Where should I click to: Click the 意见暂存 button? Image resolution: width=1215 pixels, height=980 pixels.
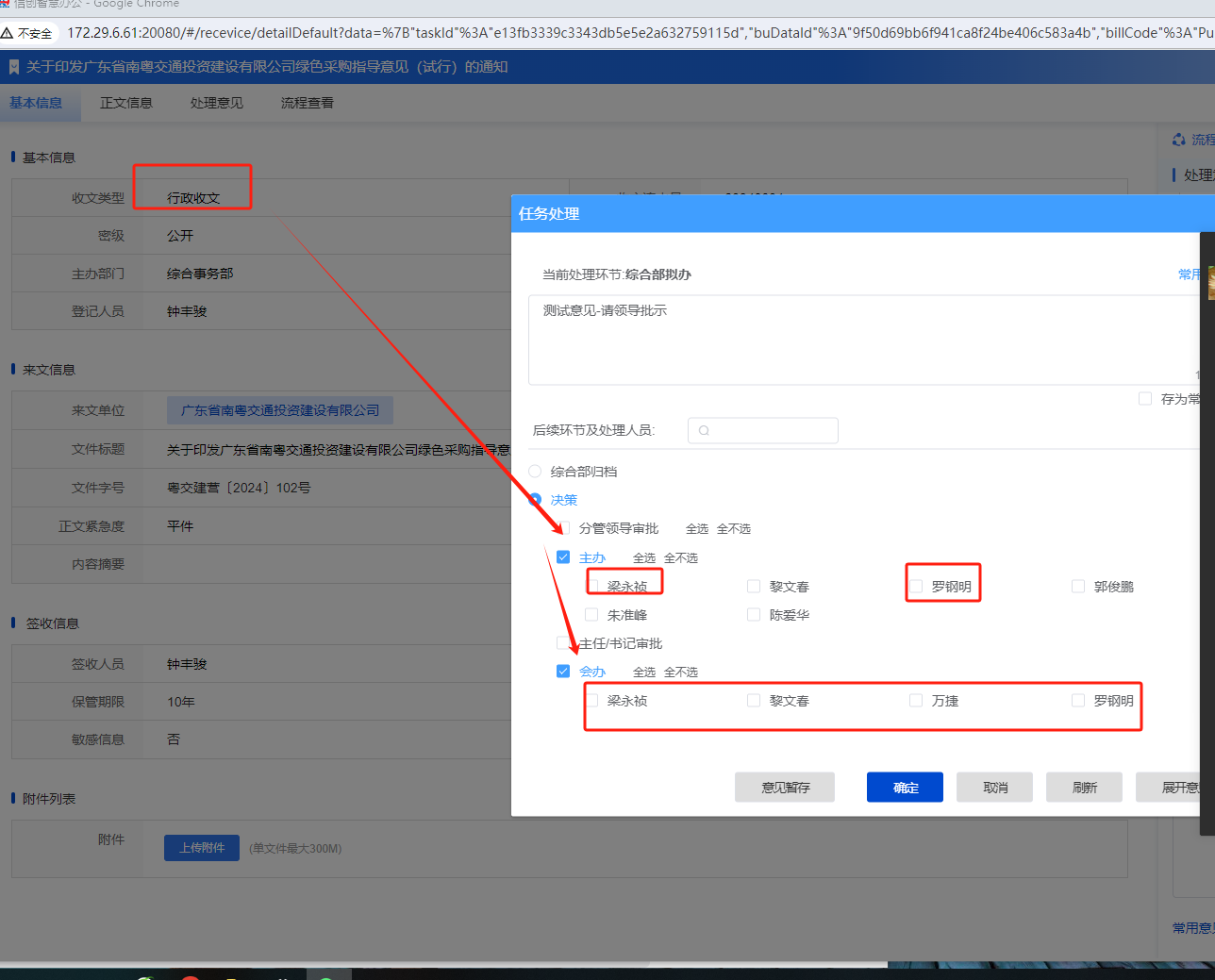[x=785, y=788]
